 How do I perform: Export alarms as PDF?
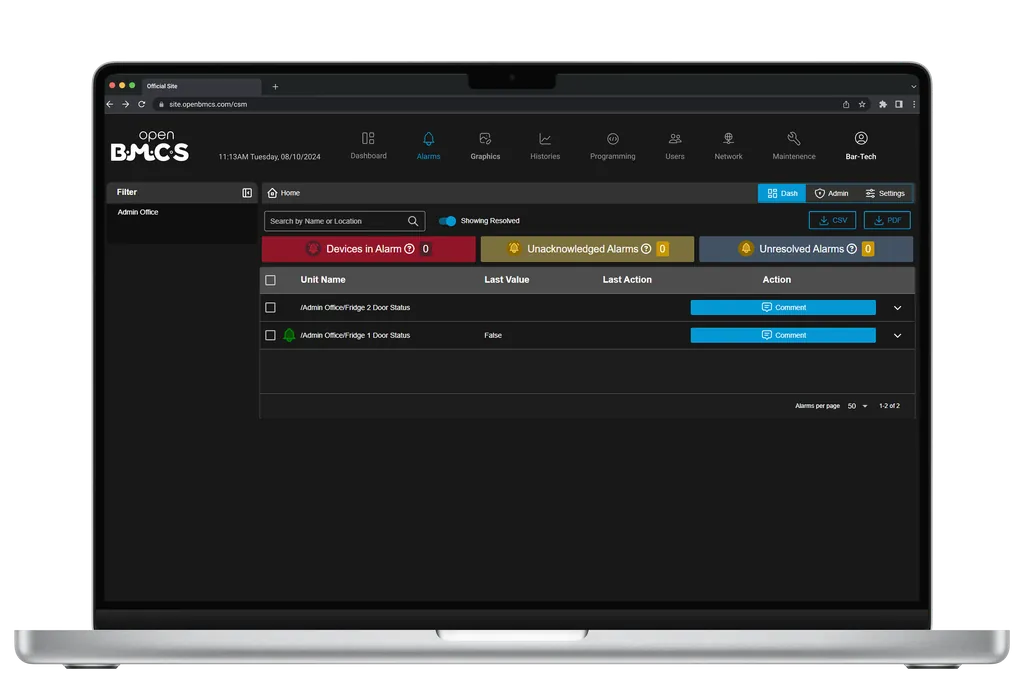(x=887, y=221)
